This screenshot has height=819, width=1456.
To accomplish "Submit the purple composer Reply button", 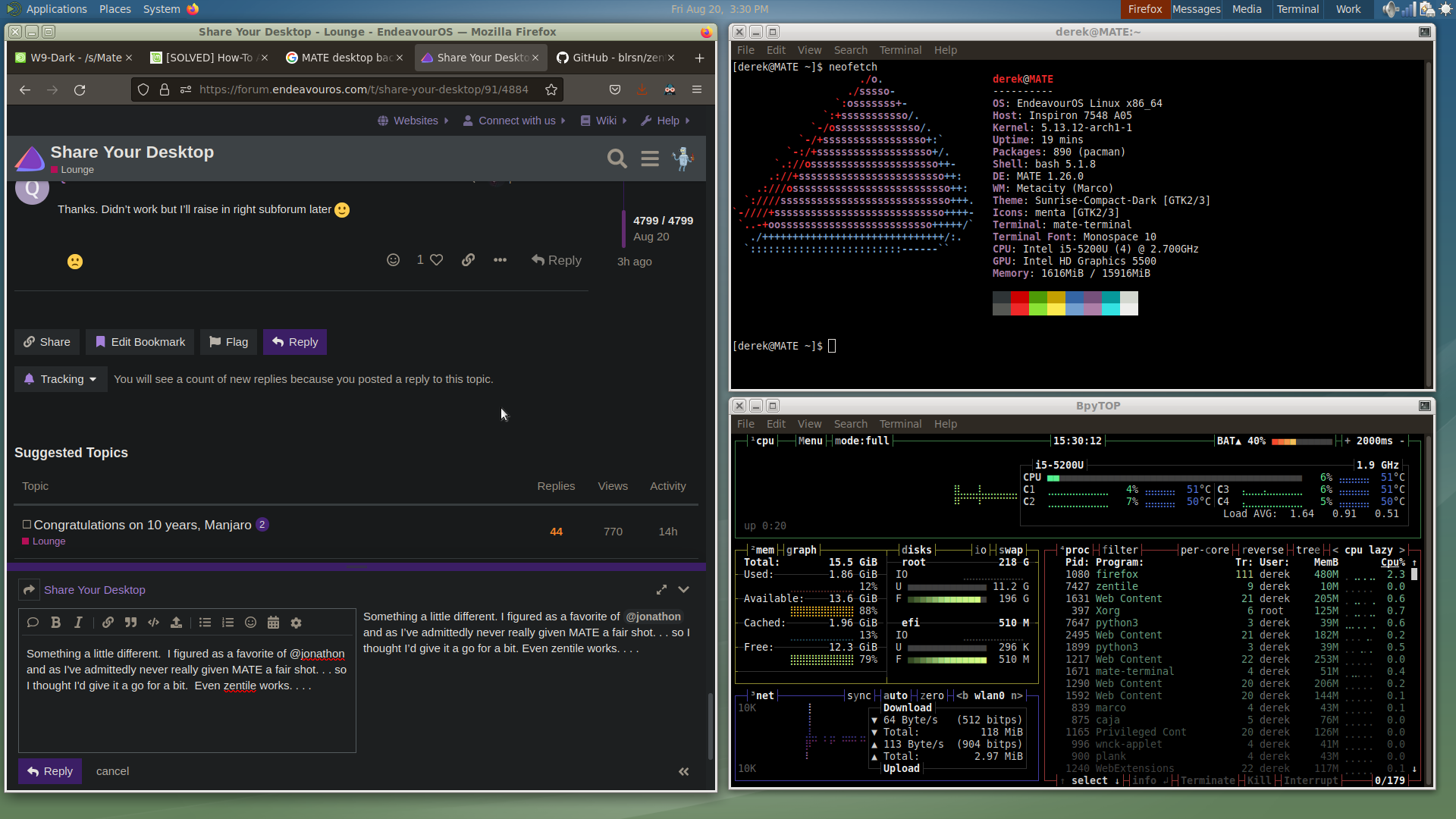I will pyautogui.click(x=50, y=771).
